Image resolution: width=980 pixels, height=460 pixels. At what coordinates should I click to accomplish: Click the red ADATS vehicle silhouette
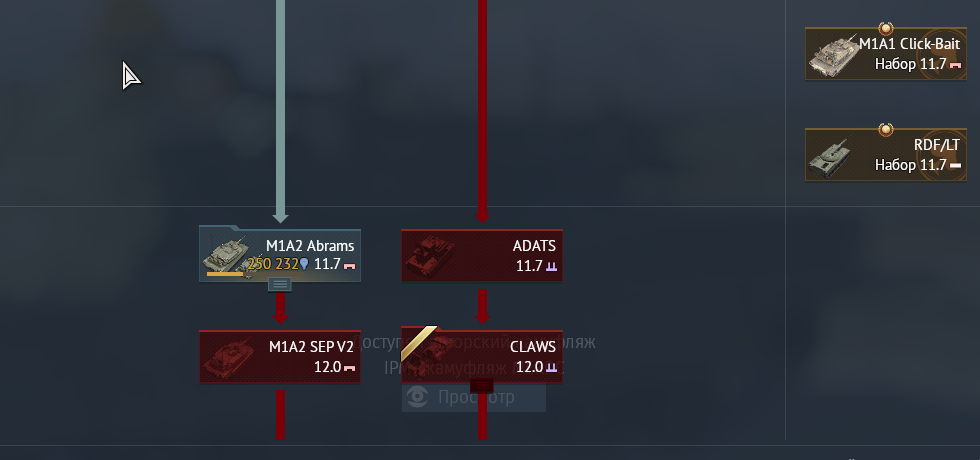point(429,256)
